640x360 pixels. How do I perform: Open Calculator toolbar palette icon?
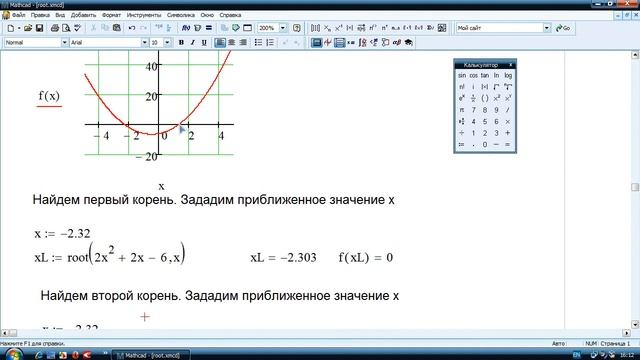coord(316,42)
